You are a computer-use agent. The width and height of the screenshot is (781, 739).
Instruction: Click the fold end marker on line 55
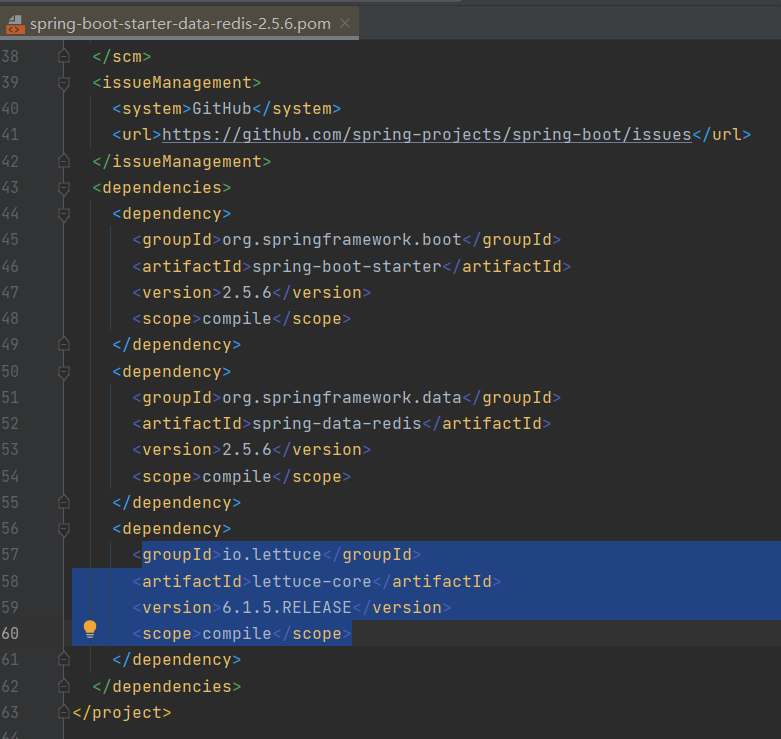pos(64,502)
